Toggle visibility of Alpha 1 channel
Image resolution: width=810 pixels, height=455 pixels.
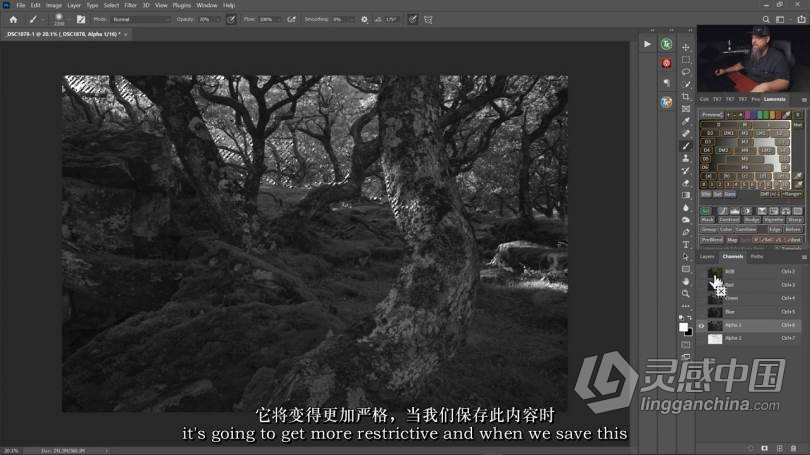(x=701, y=326)
